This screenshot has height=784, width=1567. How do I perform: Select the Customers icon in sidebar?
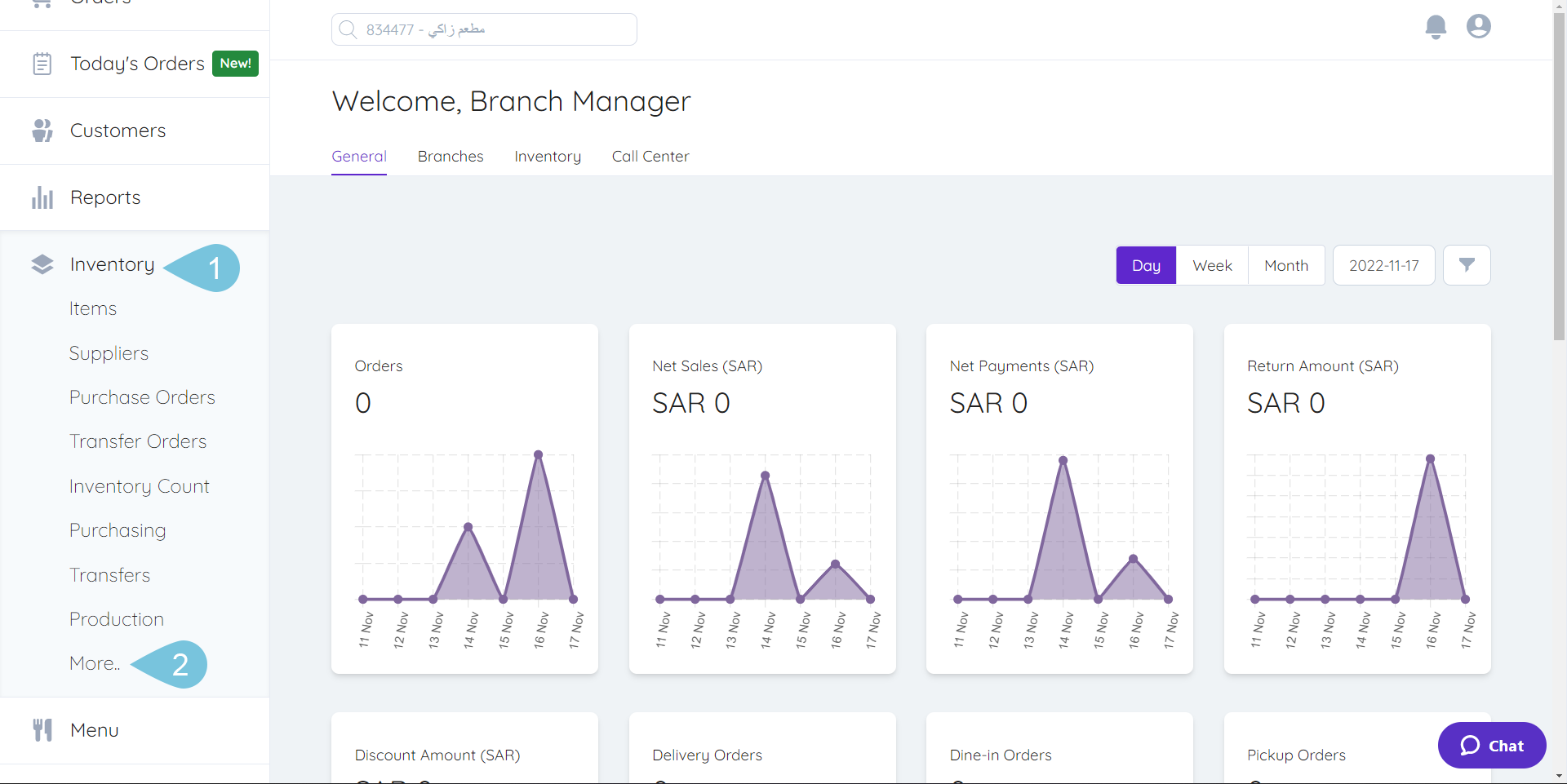[x=42, y=130]
